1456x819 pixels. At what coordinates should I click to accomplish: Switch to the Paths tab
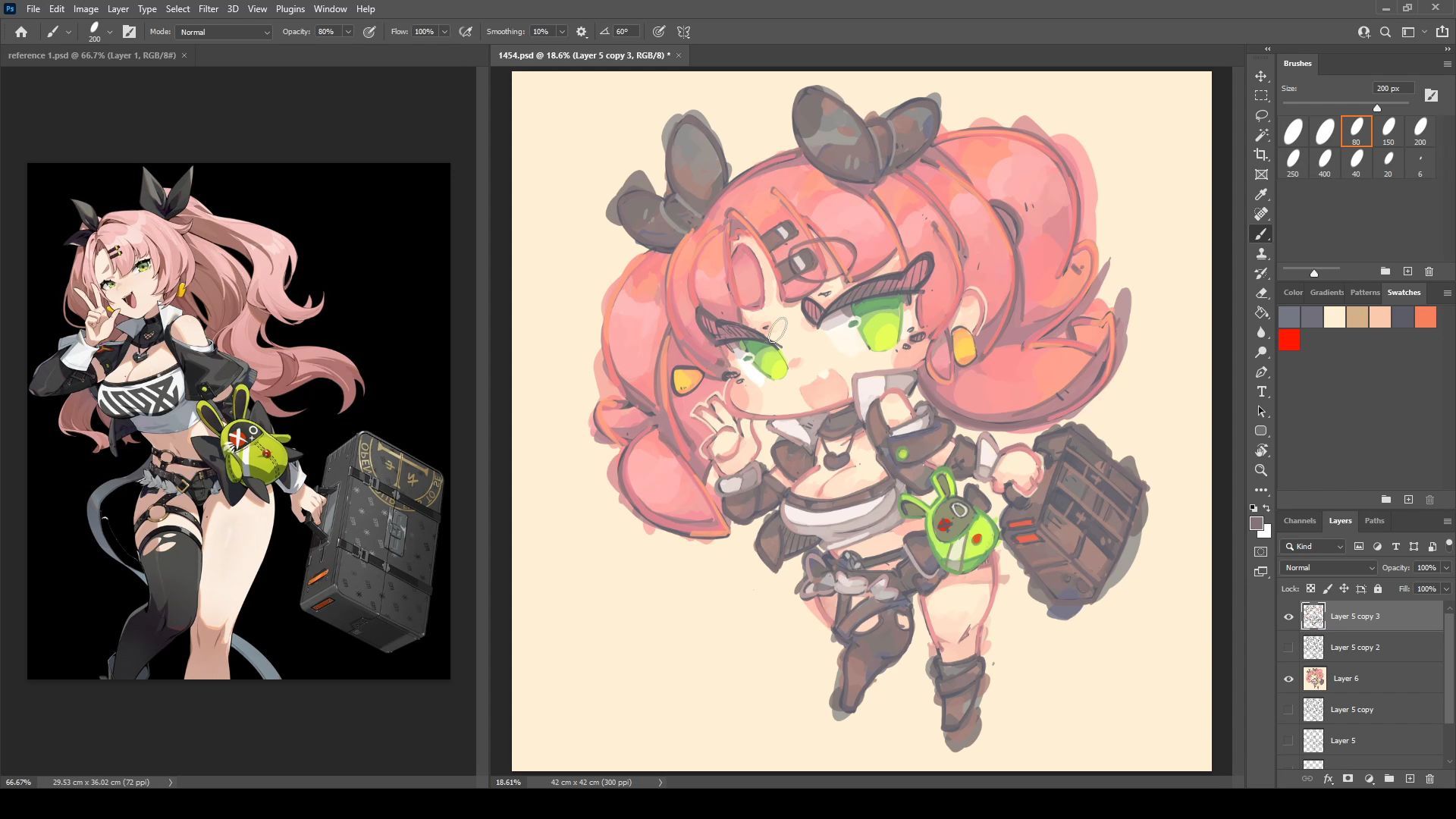(1374, 521)
